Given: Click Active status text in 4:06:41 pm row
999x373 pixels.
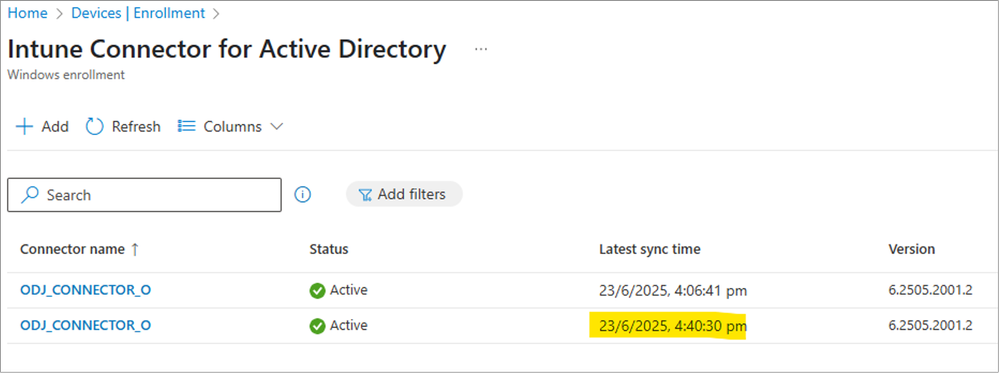Looking at the screenshot, I should 349,290.
